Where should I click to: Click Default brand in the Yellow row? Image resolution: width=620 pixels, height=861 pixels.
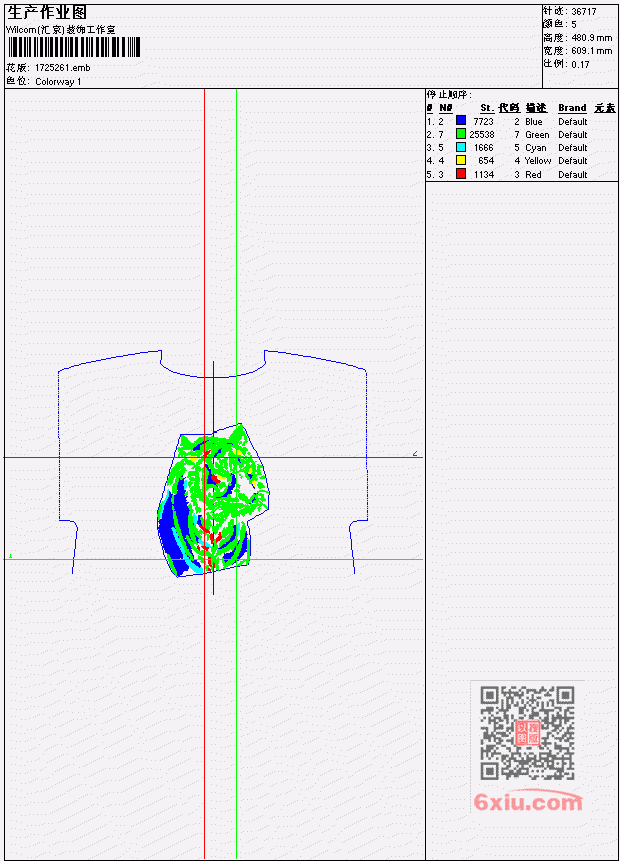click(x=572, y=161)
